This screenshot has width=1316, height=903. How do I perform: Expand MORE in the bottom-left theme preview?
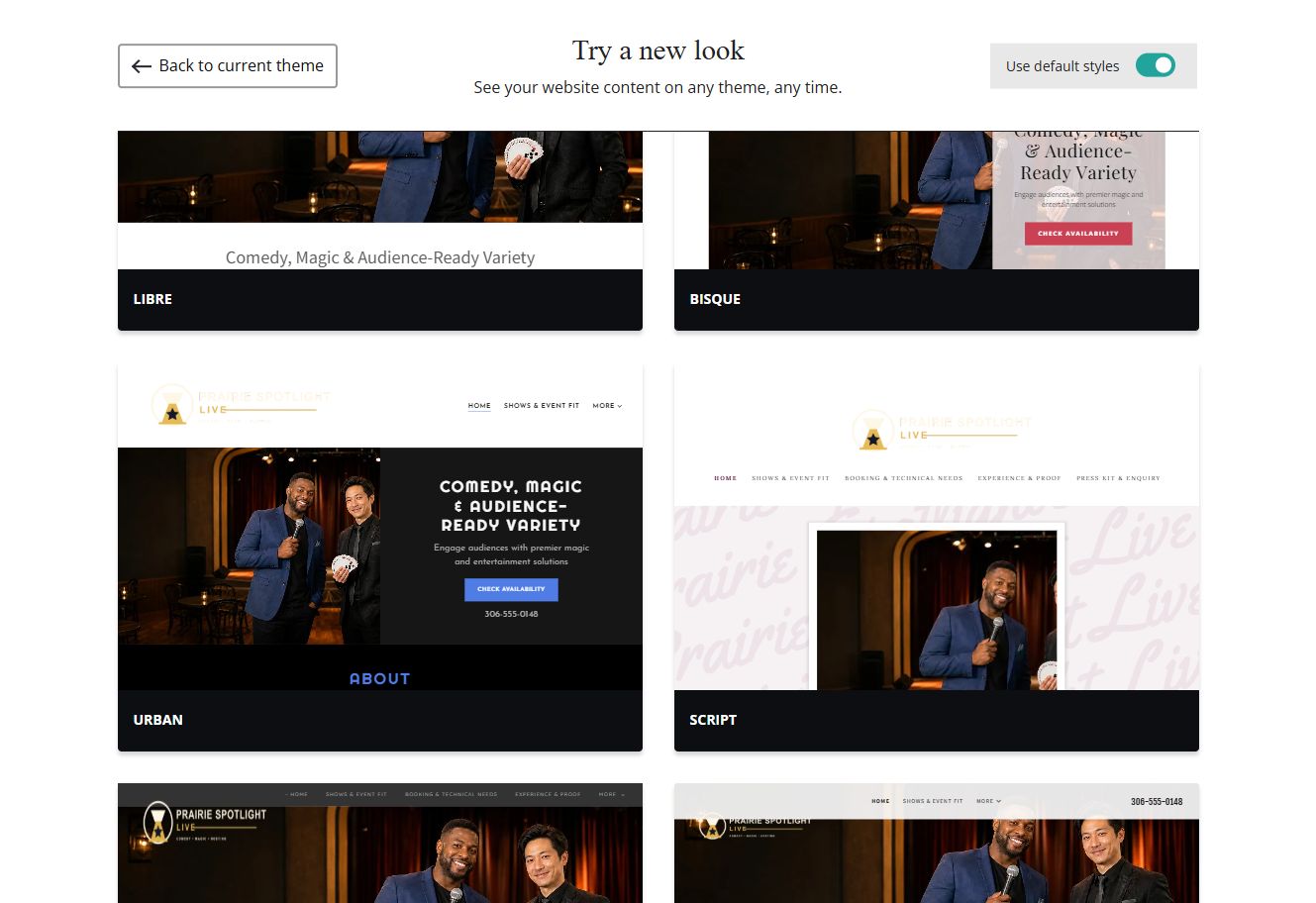click(611, 794)
